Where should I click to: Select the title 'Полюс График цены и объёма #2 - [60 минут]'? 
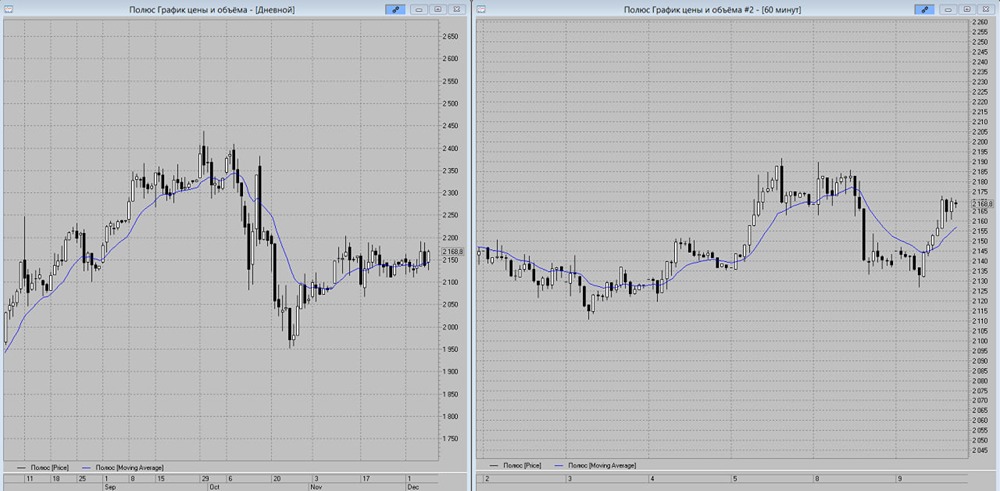click(713, 10)
